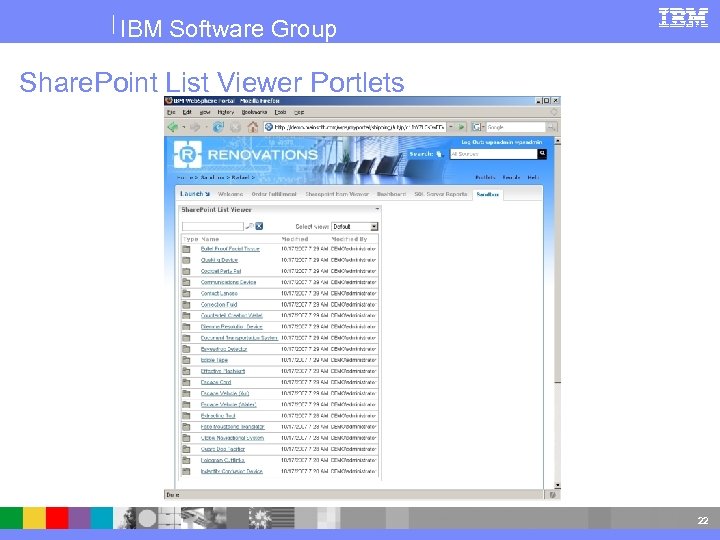The width and height of the screenshot is (720, 540).
Task: Click the black search button beside All Sources
Action: [x=542, y=154]
